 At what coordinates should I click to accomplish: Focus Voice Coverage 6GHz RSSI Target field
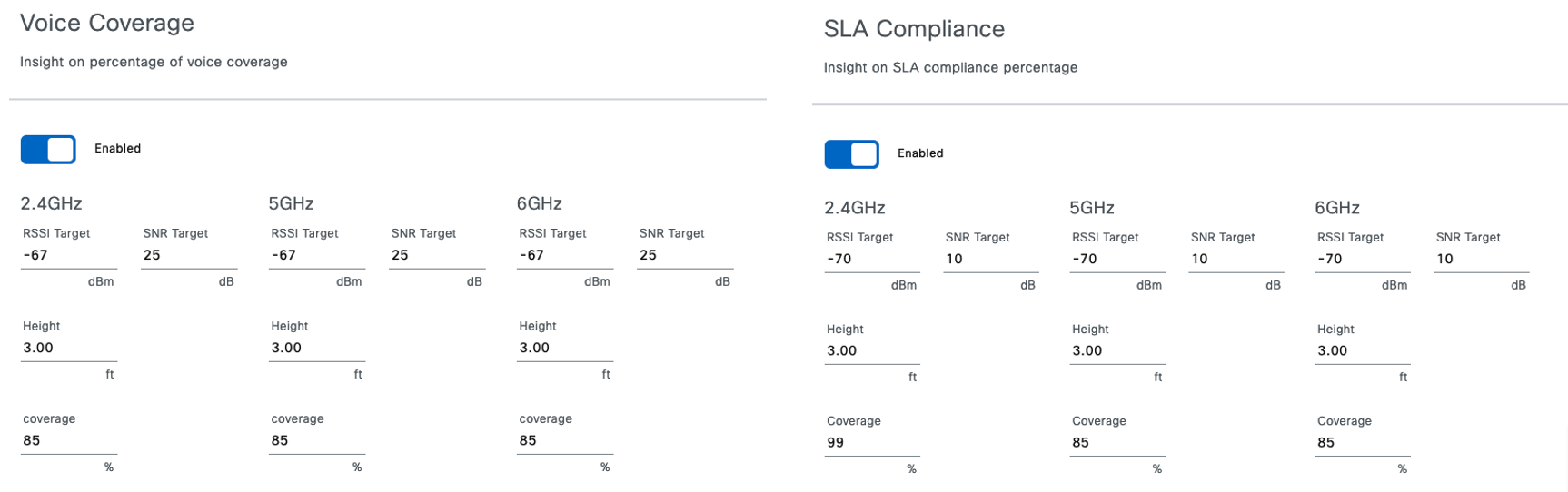click(564, 256)
